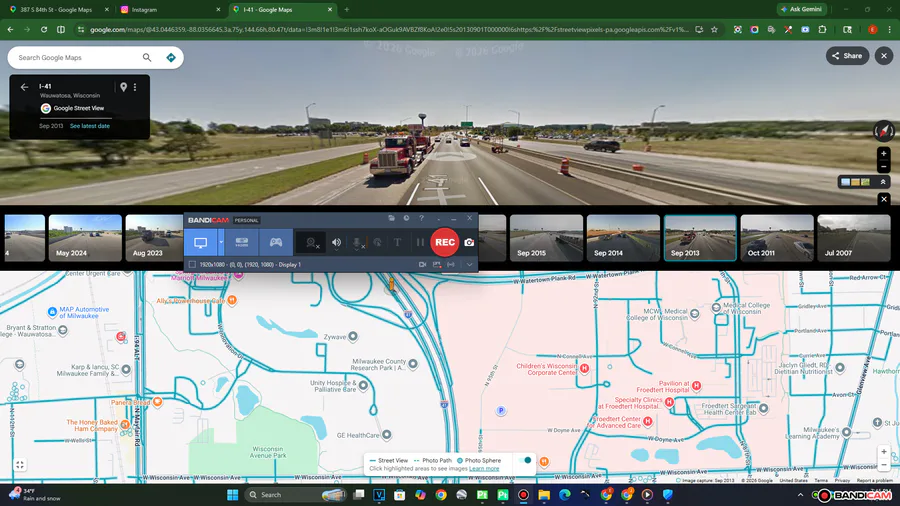Toggle Bandicam text overlay
Image resolution: width=900 pixels, height=506 pixels.
(397, 243)
